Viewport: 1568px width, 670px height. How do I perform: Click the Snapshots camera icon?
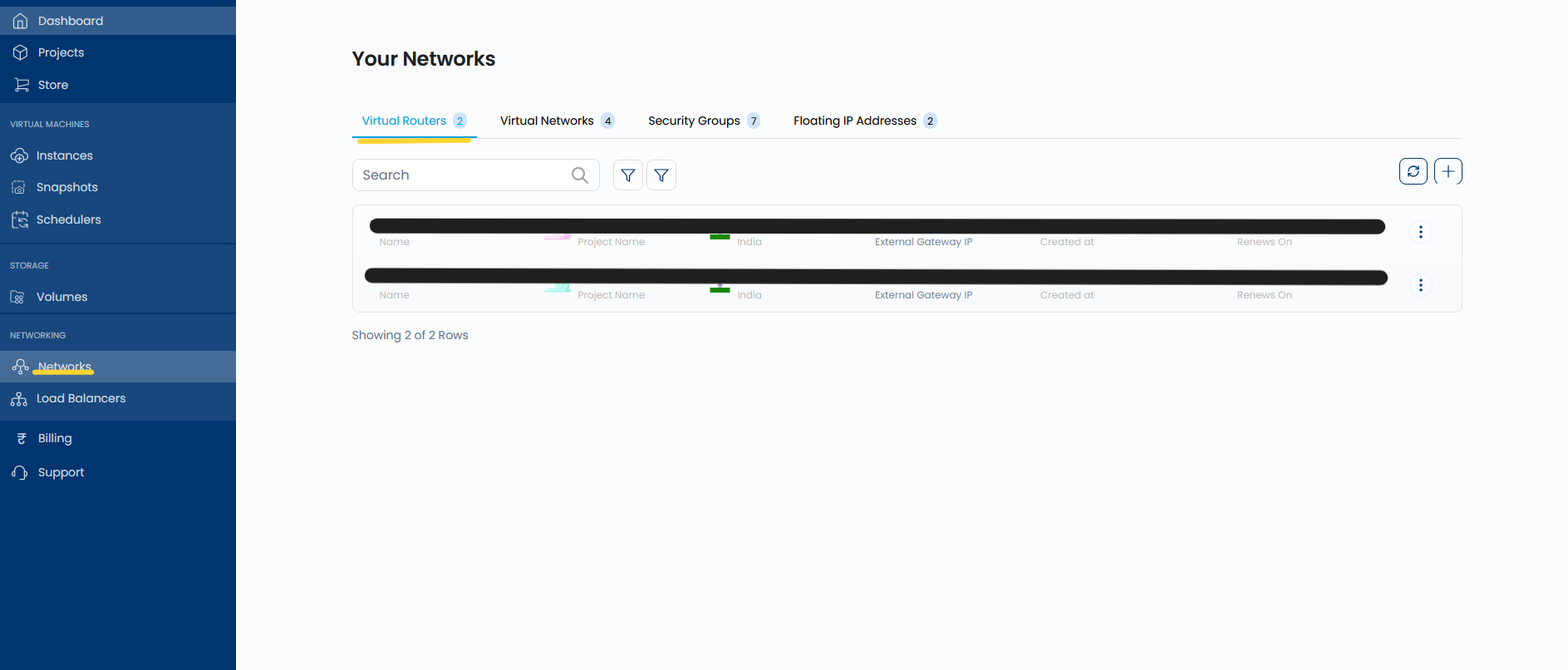18,187
